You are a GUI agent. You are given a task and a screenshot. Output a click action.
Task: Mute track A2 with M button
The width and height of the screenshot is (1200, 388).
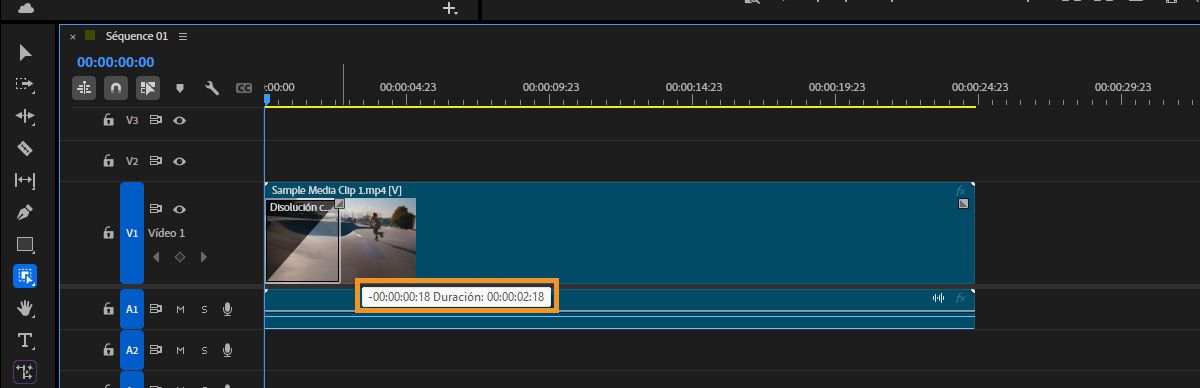pyautogui.click(x=181, y=350)
